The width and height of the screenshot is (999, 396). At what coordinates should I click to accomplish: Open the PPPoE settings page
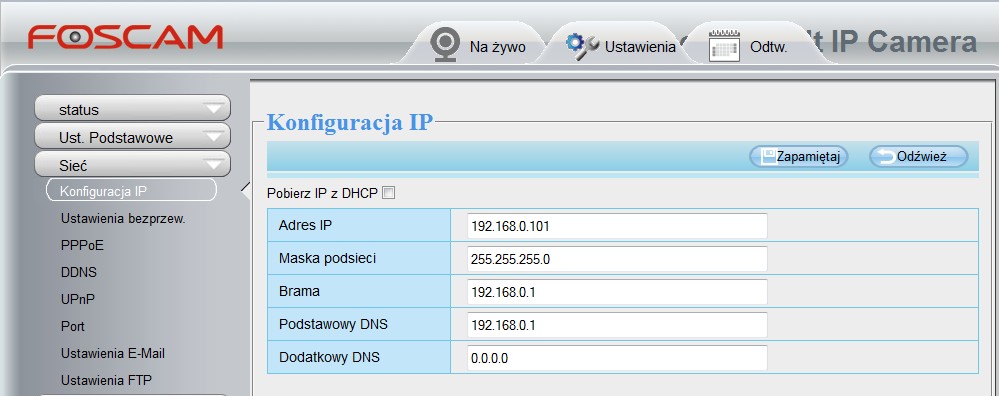click(82, 246)
